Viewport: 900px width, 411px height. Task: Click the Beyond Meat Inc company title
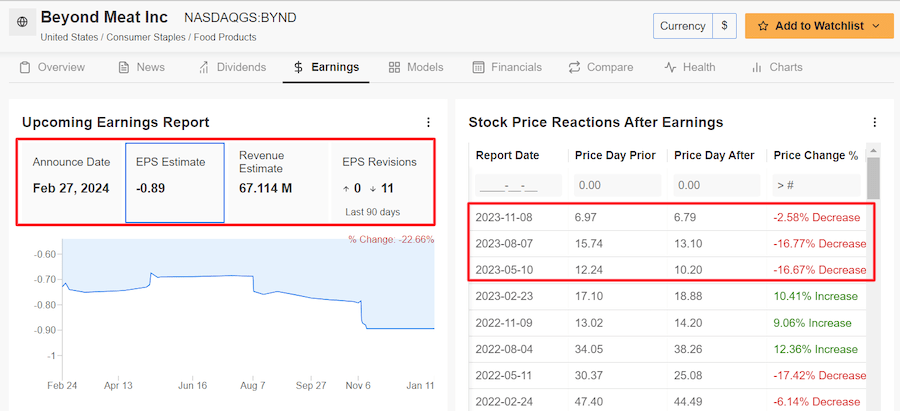click(x=104, y=17)
